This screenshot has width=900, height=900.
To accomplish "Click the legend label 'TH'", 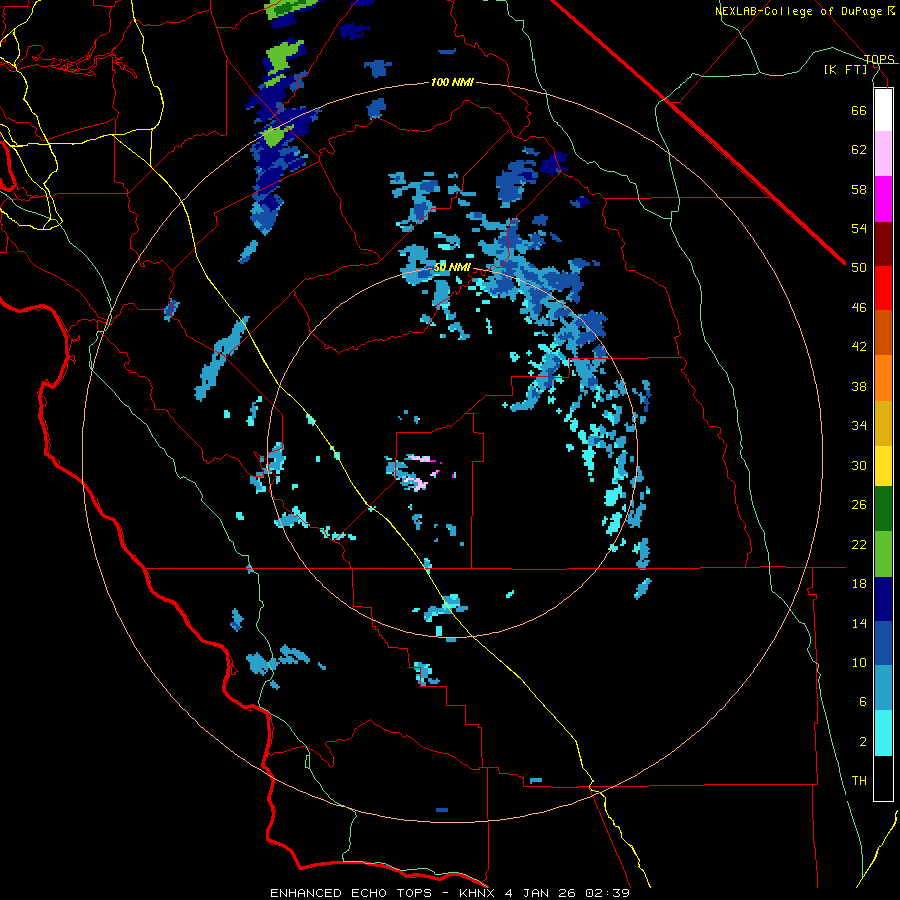I will click(x=859, y=781).
